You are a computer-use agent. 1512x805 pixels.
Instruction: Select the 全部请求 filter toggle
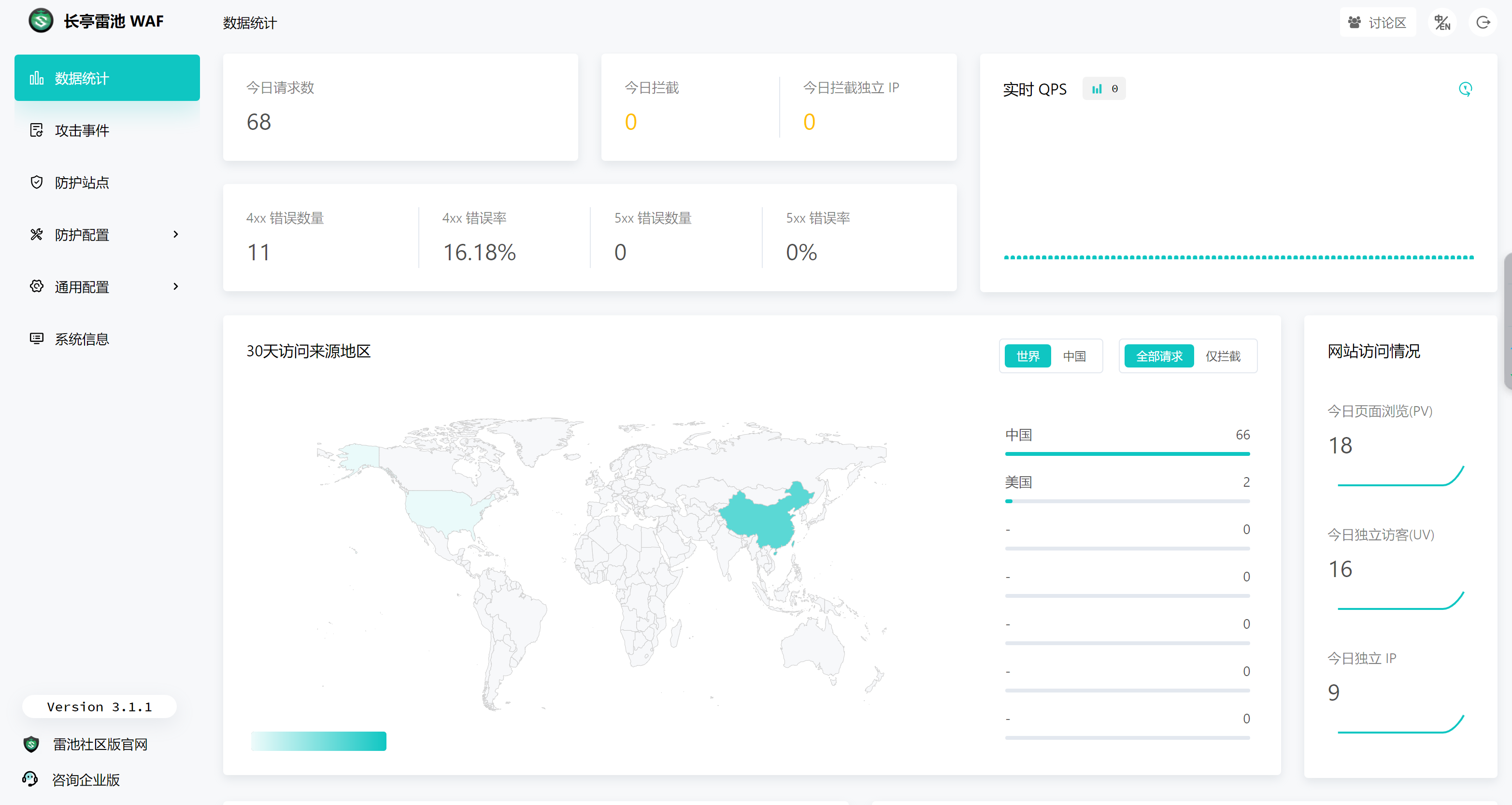[x=1159, y=356]
